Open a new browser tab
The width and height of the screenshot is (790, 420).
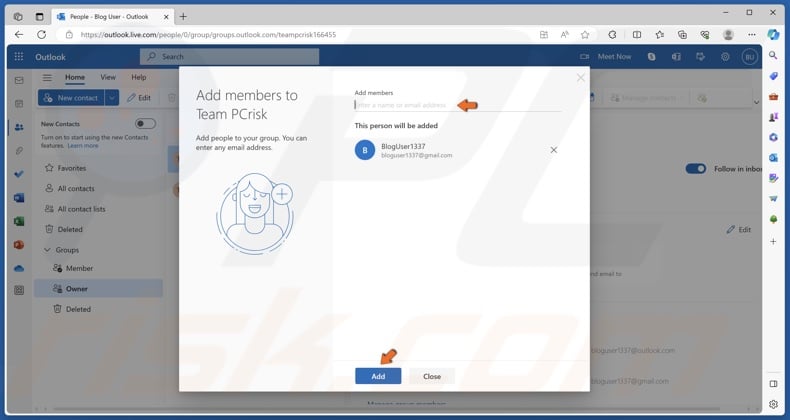point(183,17)
